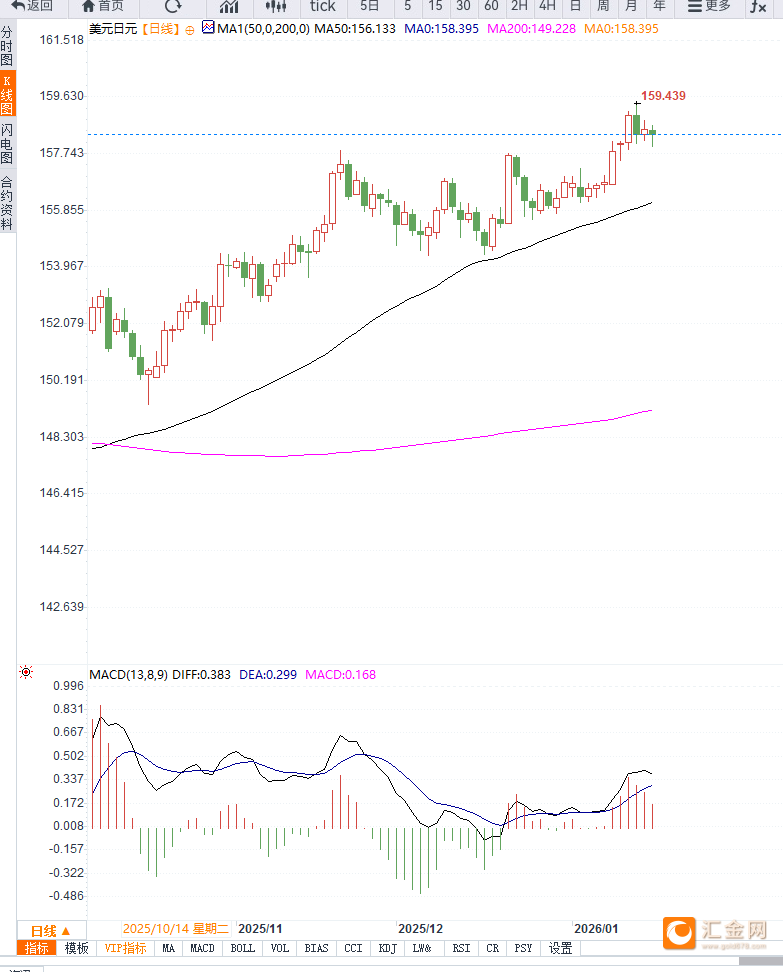This screenshot has width=783, height=972.
Task: Go to 首页 home page
Action: (103, 6)
